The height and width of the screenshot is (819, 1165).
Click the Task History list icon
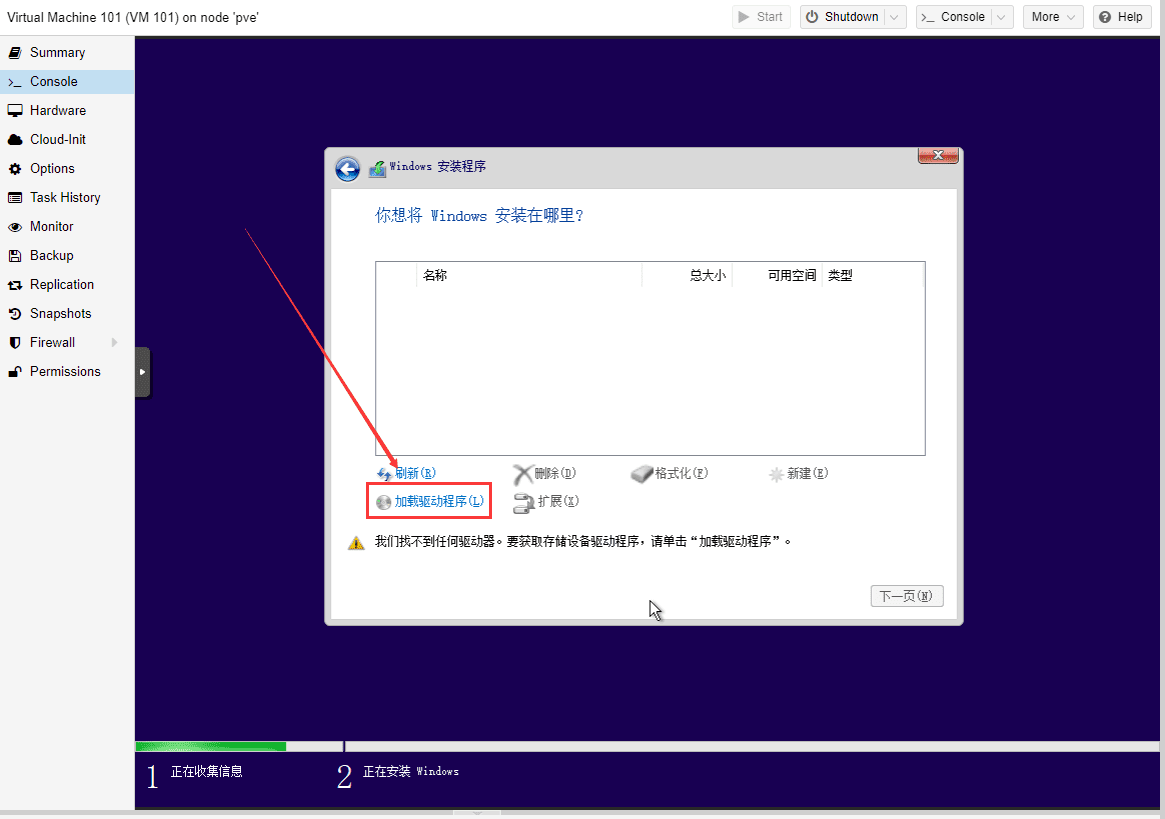click(x=15, y=198)
